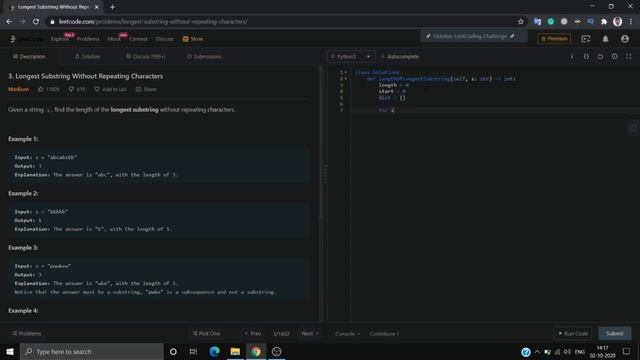This screenshot has width=640, height=360.
Task: Open the Action Center notifications
Action: (x=626, y=351)
